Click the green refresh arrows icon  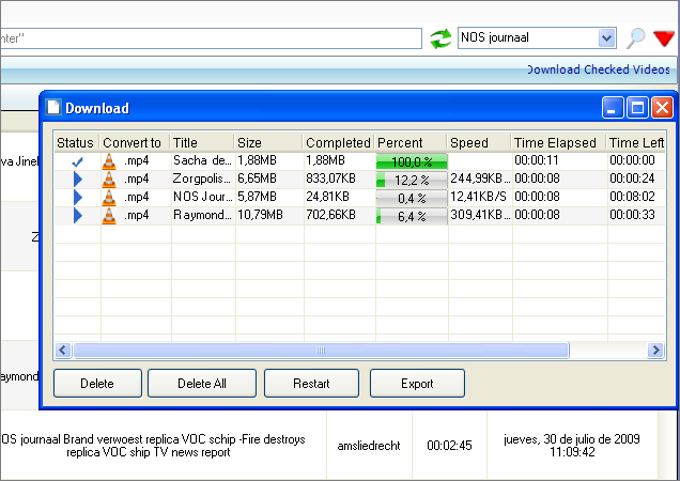(x=441, y=39)
